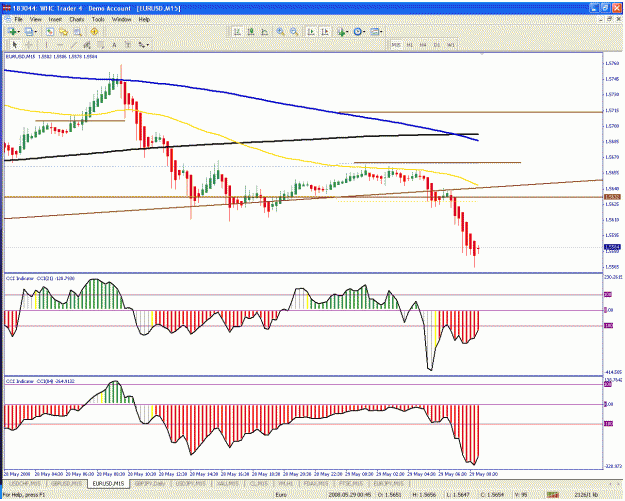The height and width of the screenshot is (501, 625).
Task: Click the current price label on price axis
Action: click(612, 247)
